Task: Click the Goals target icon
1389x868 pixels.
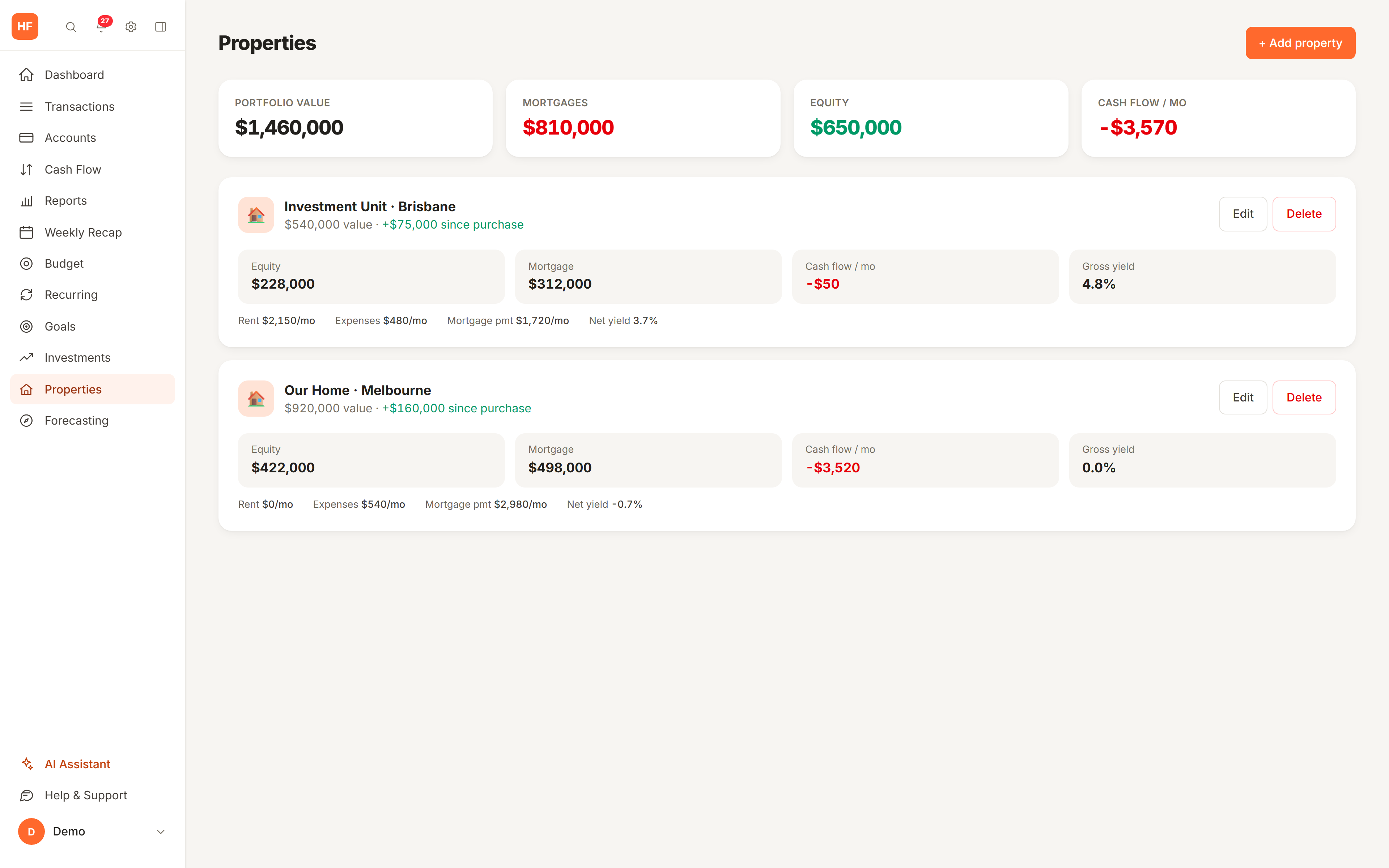Action: (26, 327)
